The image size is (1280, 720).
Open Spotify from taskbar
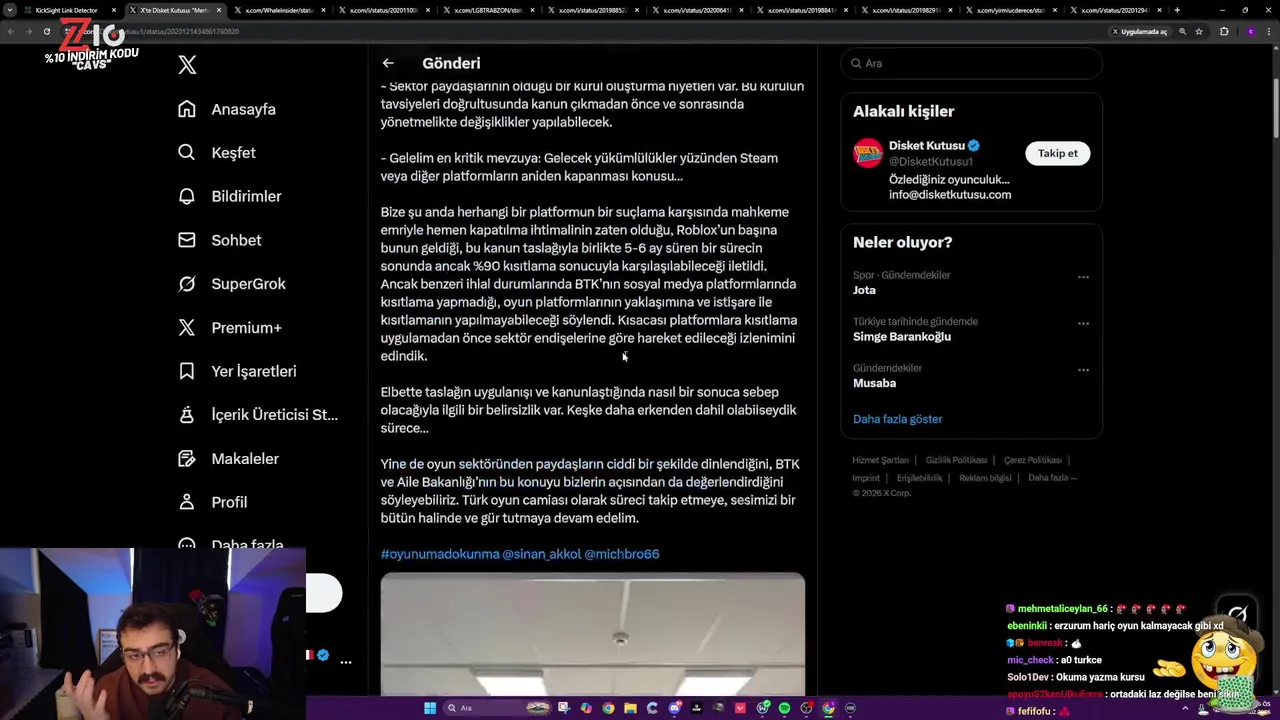[784, 708]
